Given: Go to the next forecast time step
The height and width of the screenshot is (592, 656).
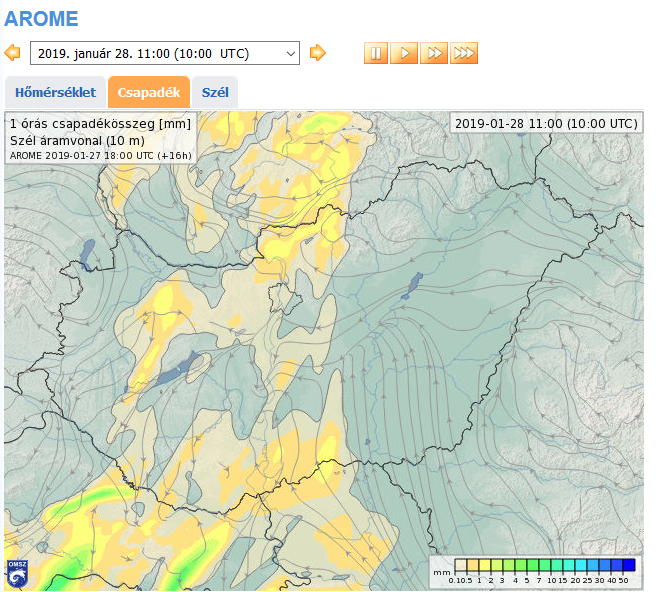Looking at the screenshot, I should point(318,53).
